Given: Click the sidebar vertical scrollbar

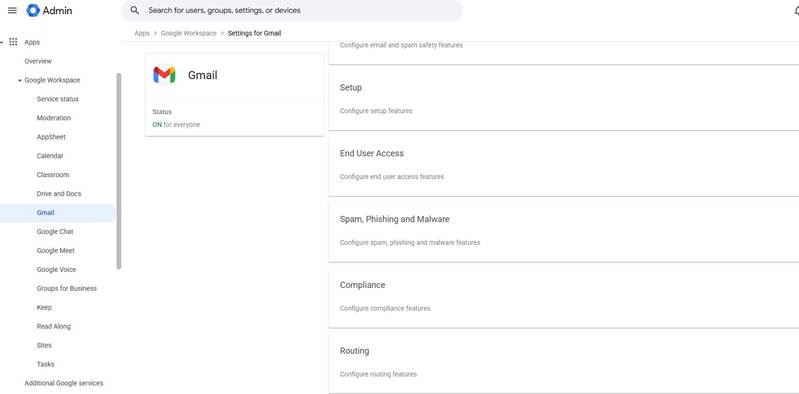Looking at the screenshot, I should coord(119,171).
